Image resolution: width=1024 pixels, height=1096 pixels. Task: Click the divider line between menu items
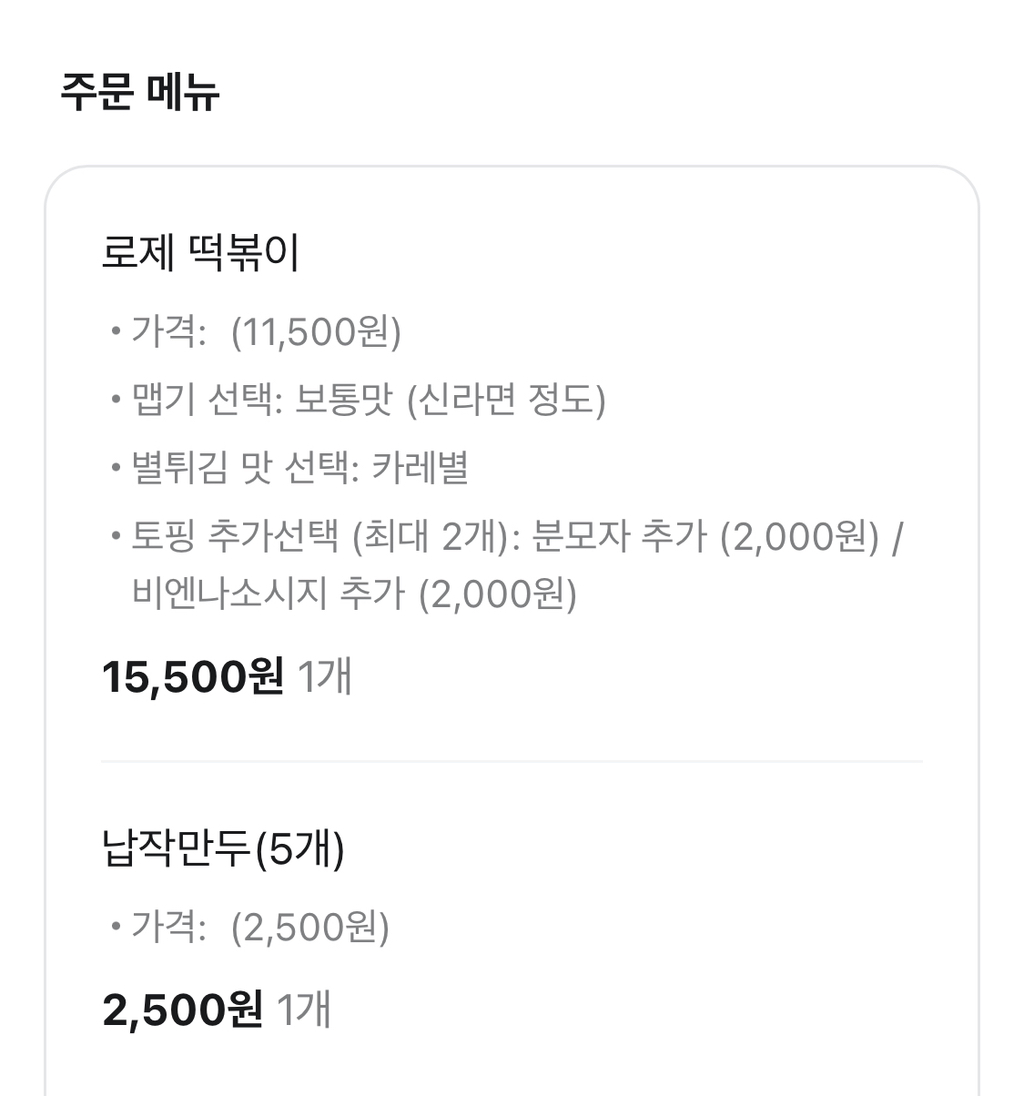click(x=511, y=761)
